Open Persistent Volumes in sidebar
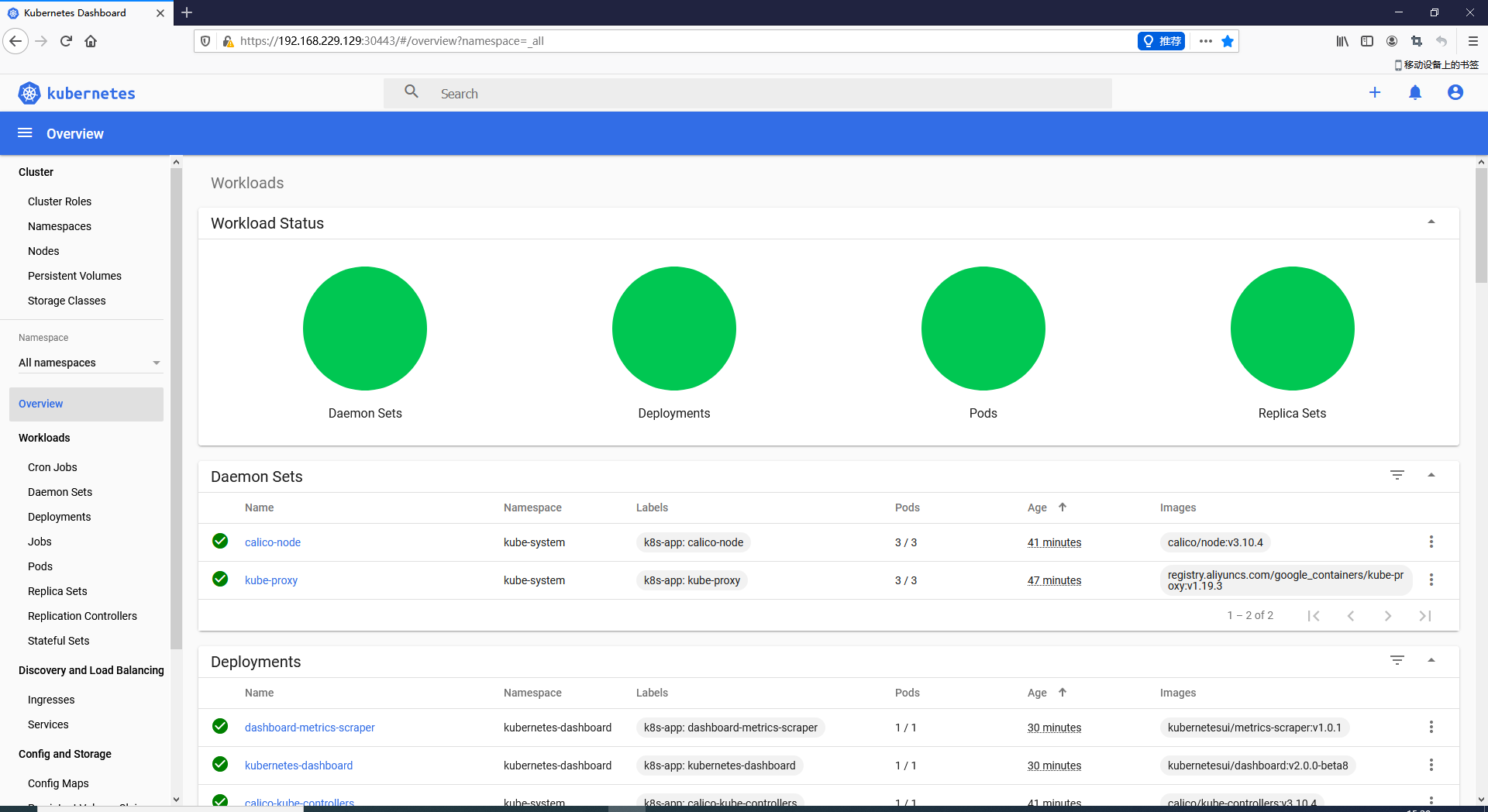The width and height of the screenshot is (1488, 812). [x=74, y=276]
